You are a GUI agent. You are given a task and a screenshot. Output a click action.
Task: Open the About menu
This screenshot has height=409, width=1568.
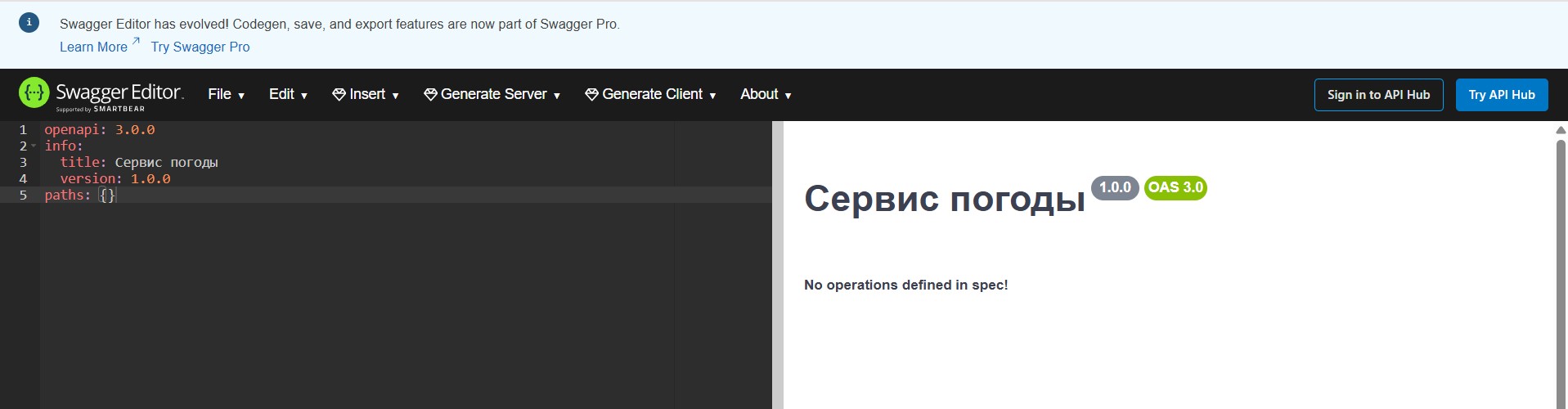click(765, 95)
